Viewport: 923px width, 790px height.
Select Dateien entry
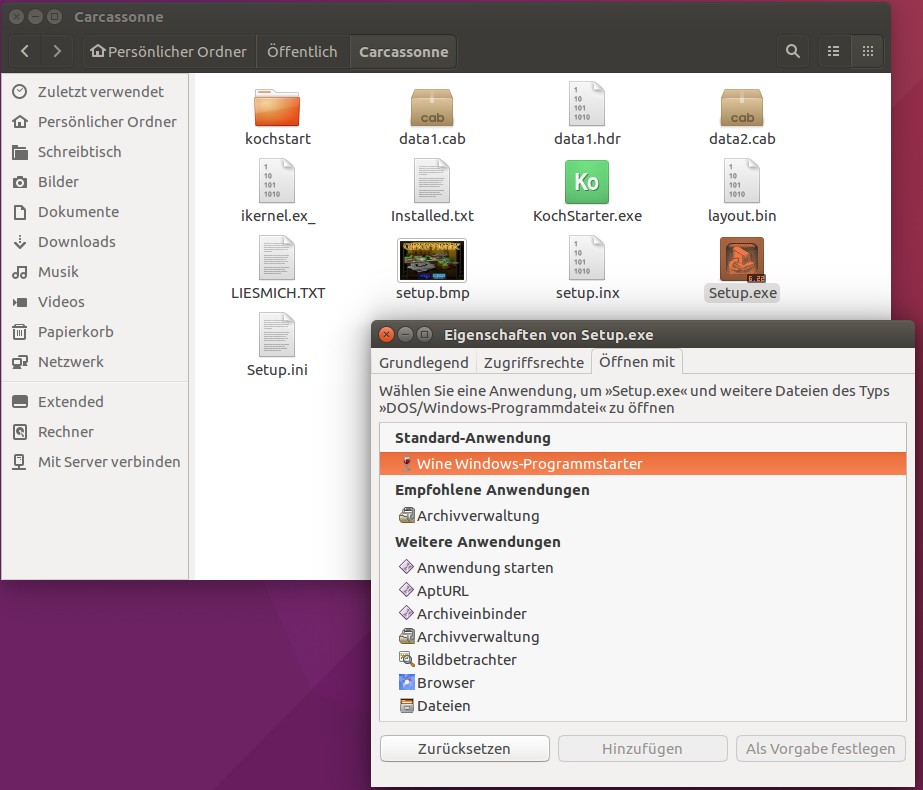pyautogui.click(x=643, y=705)
